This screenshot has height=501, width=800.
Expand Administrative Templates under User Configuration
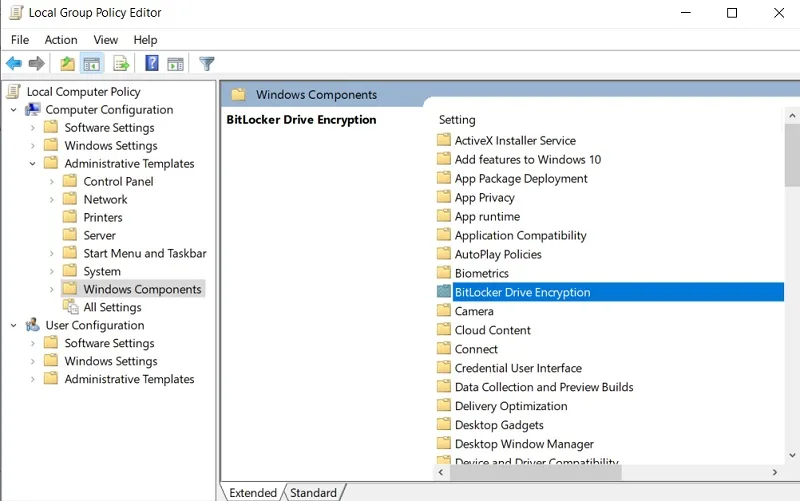(33, 379)
